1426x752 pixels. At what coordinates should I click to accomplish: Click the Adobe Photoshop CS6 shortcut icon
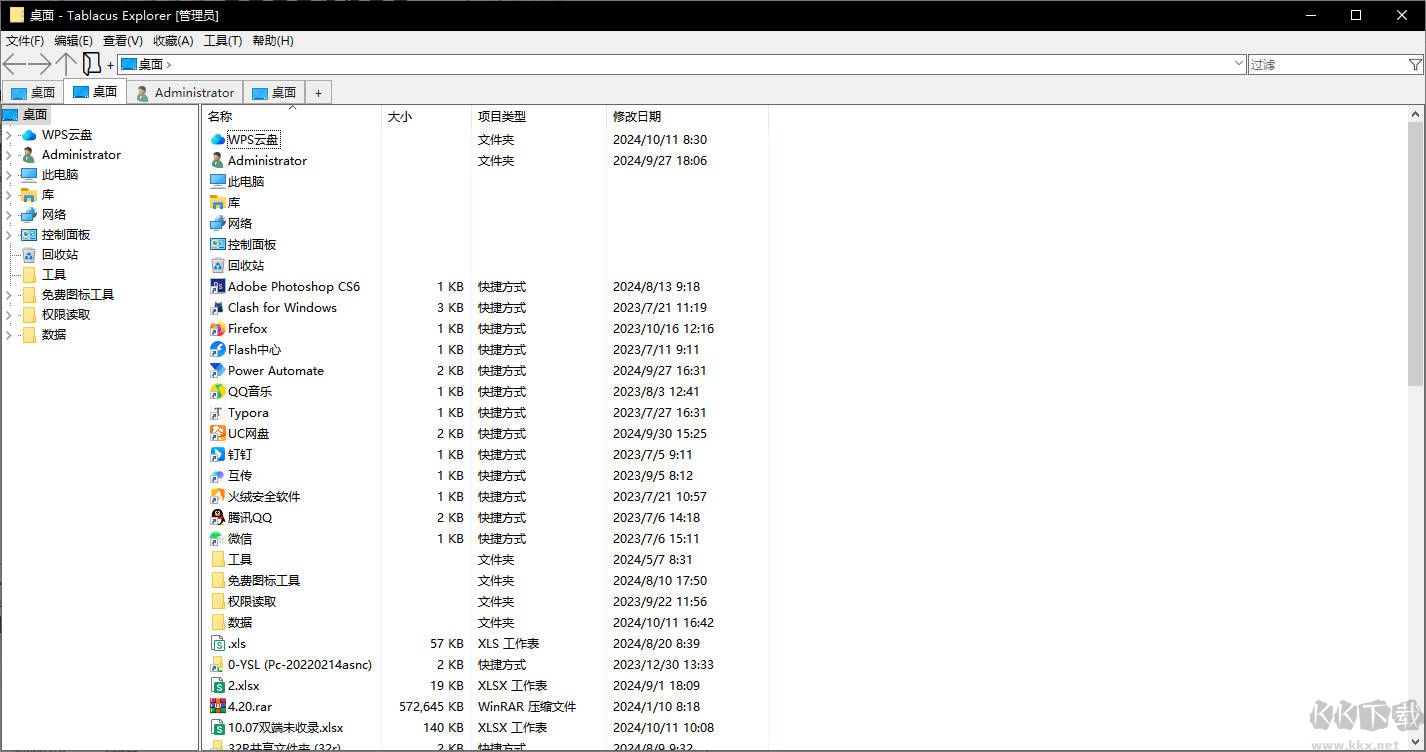coord(218,287)
